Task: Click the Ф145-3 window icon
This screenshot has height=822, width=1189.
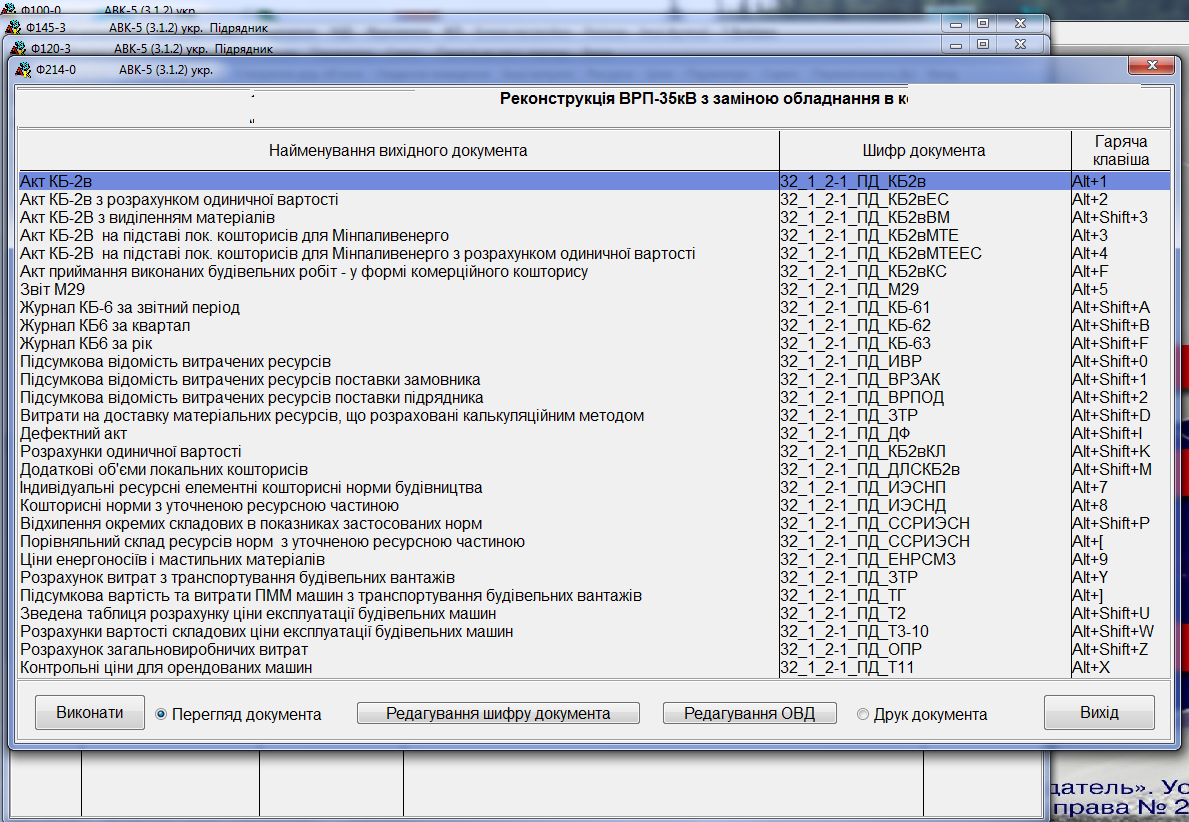Action: click(12, 28)
